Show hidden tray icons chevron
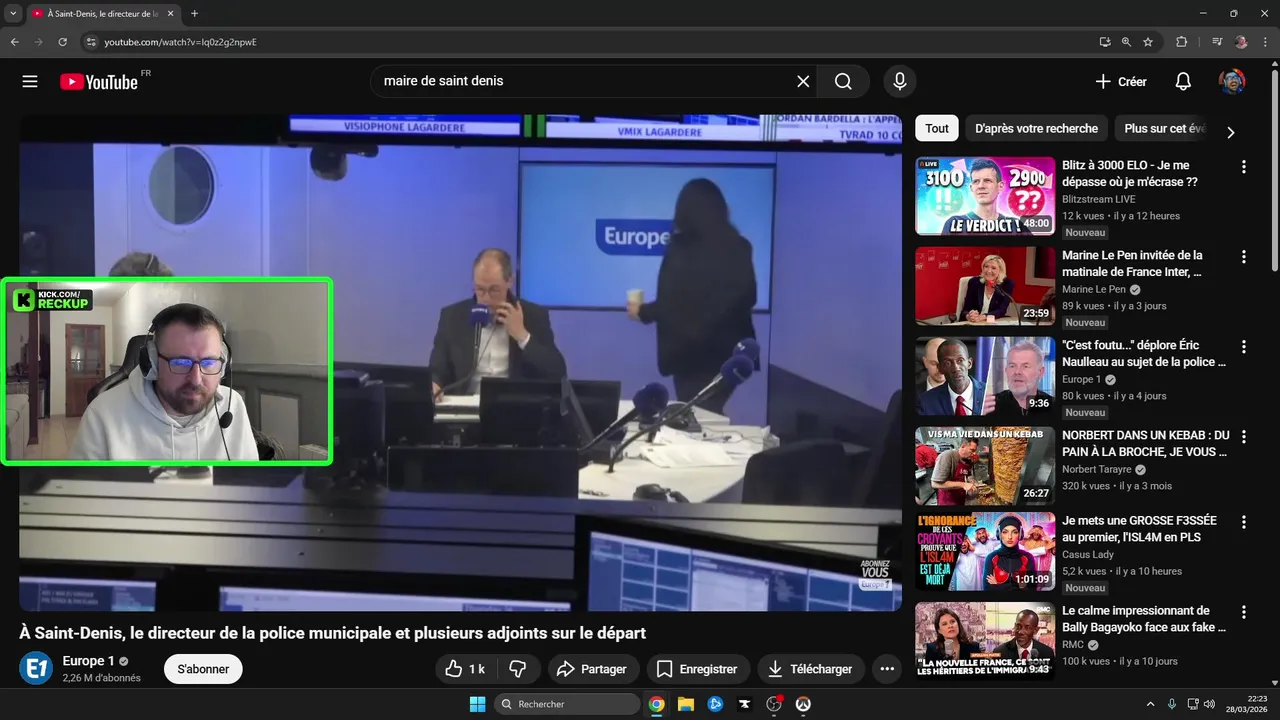 pos(1150,704)
